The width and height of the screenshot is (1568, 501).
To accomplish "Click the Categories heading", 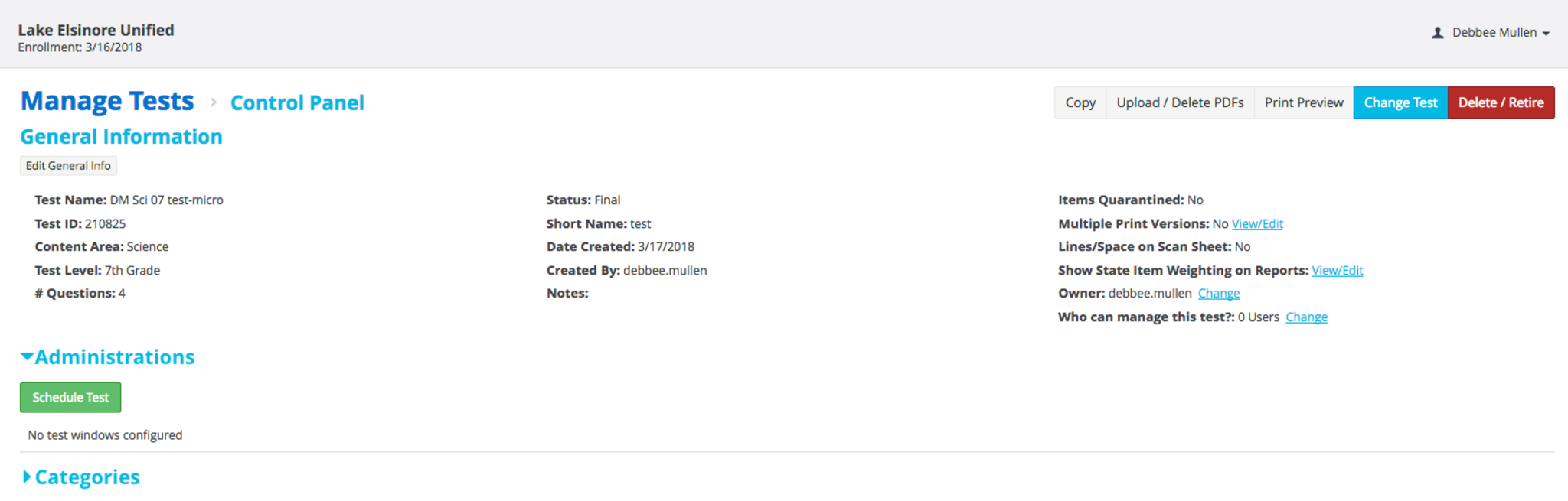I will pos(87,477).
